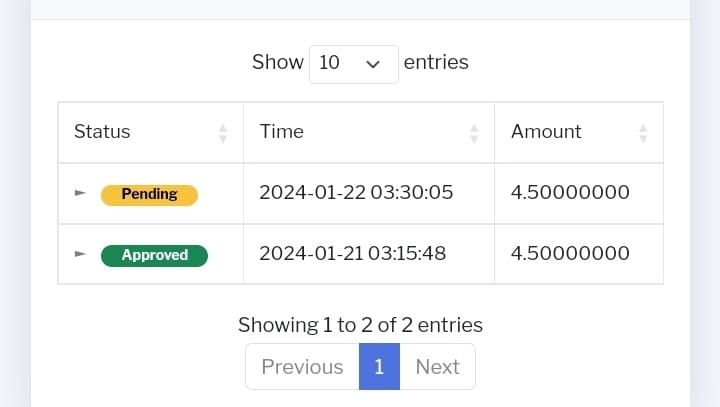The image size is (720, 407).
Task: Go to Next page
Action: (x=438, y=367)
